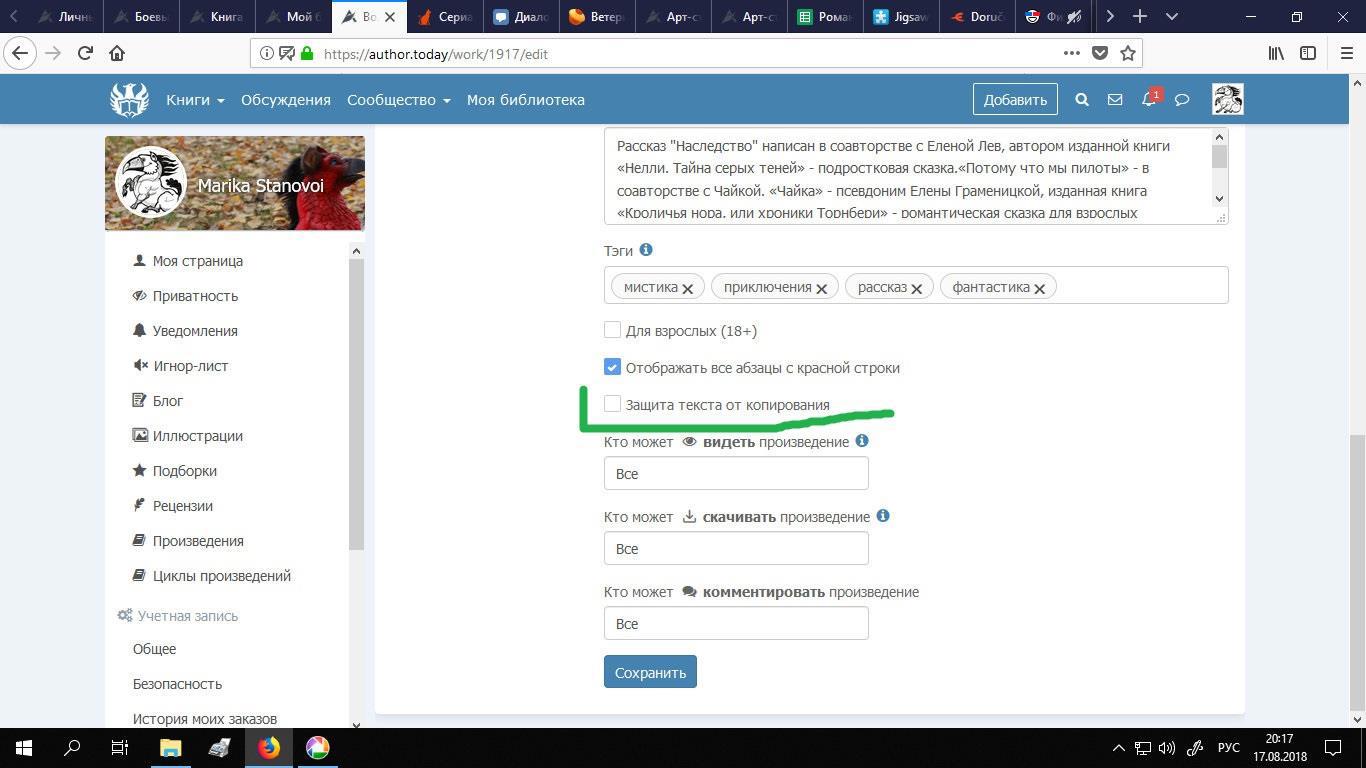Enable Для взрослых (18+) checkbox

coord(613,330)
